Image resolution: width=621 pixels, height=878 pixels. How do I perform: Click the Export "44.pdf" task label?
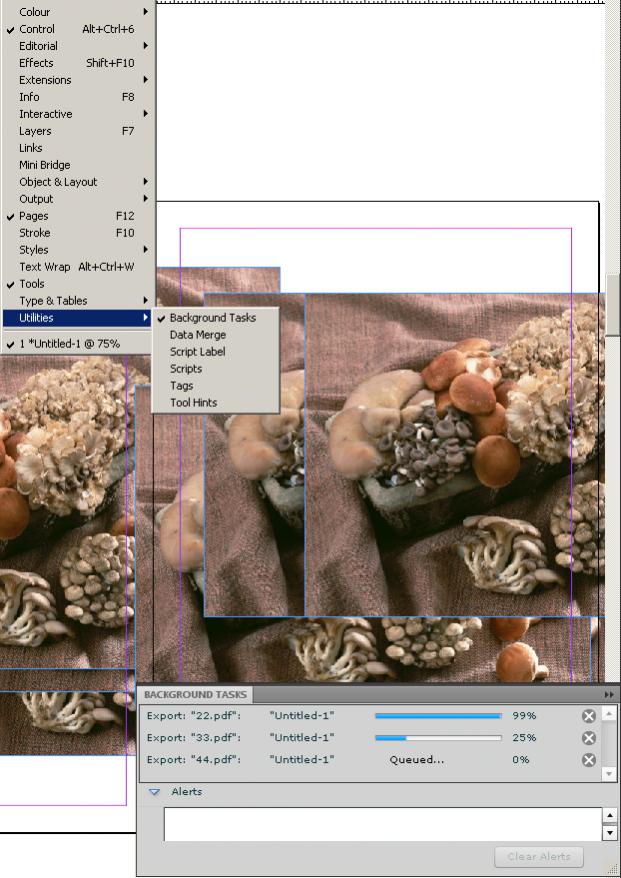coord(194,760)
